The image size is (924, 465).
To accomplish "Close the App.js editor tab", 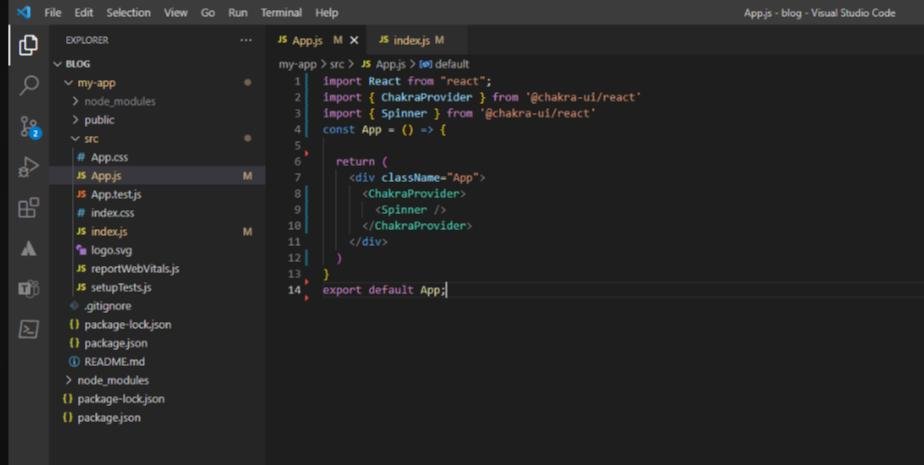I will (354, 40).
